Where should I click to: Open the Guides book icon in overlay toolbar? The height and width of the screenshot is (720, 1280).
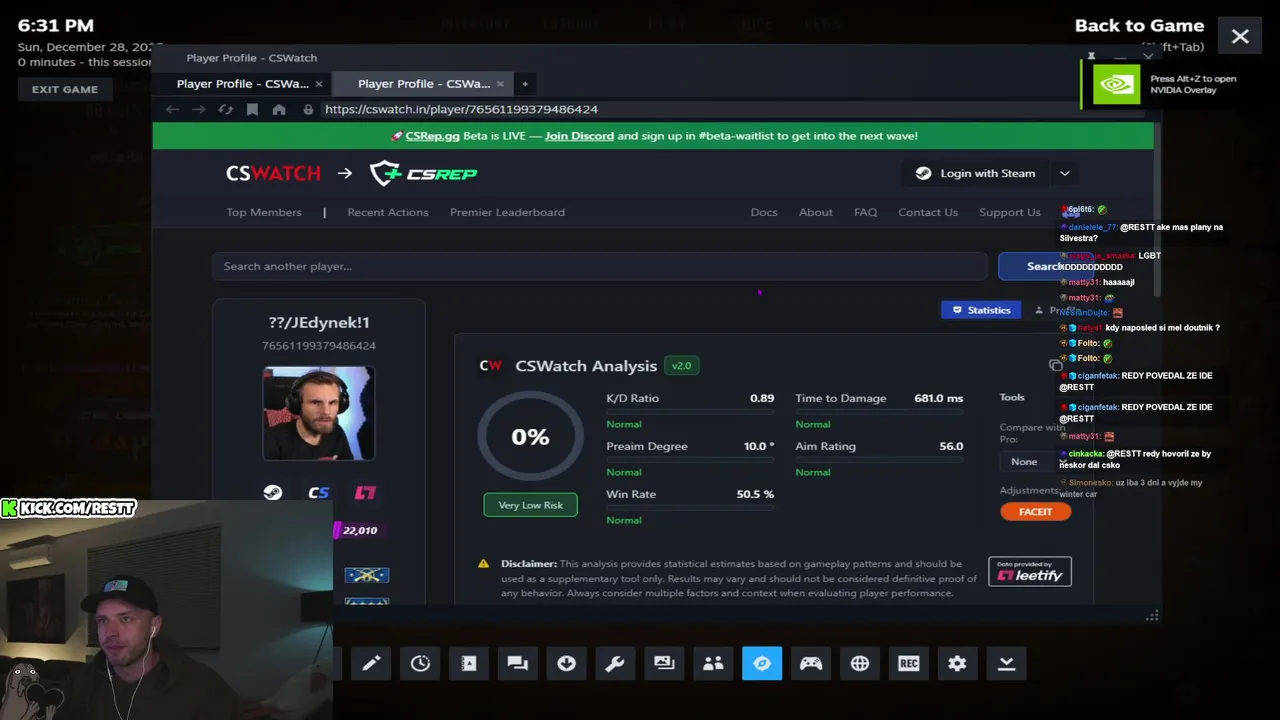tap(468, 663)
